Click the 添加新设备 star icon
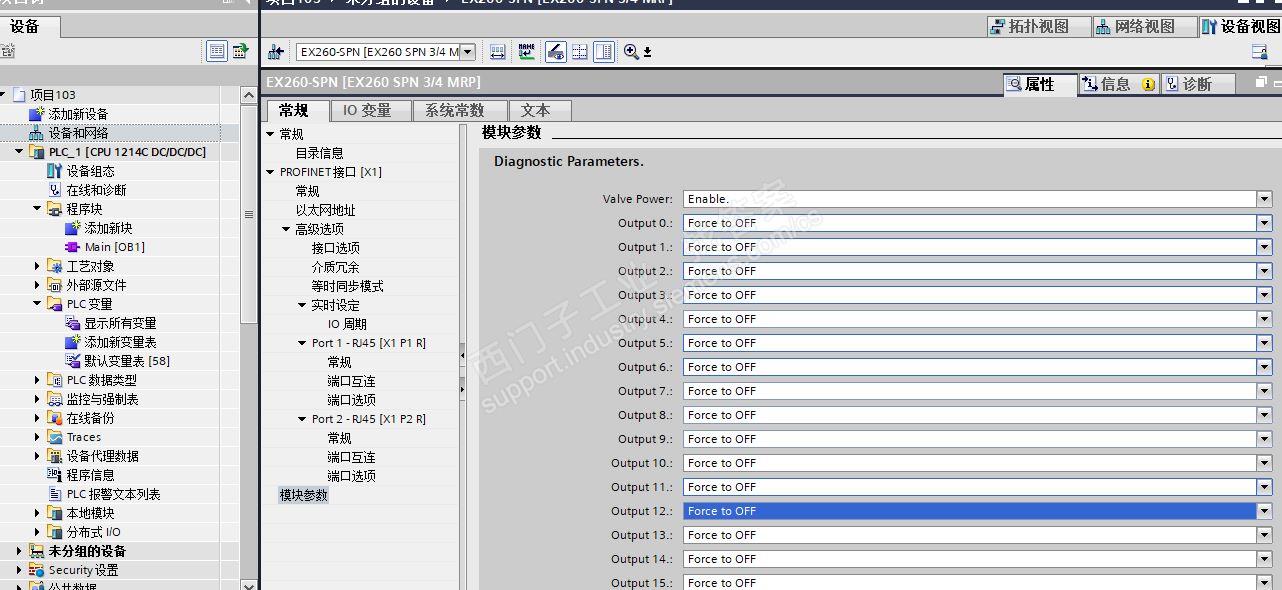 tap(37, 114)
